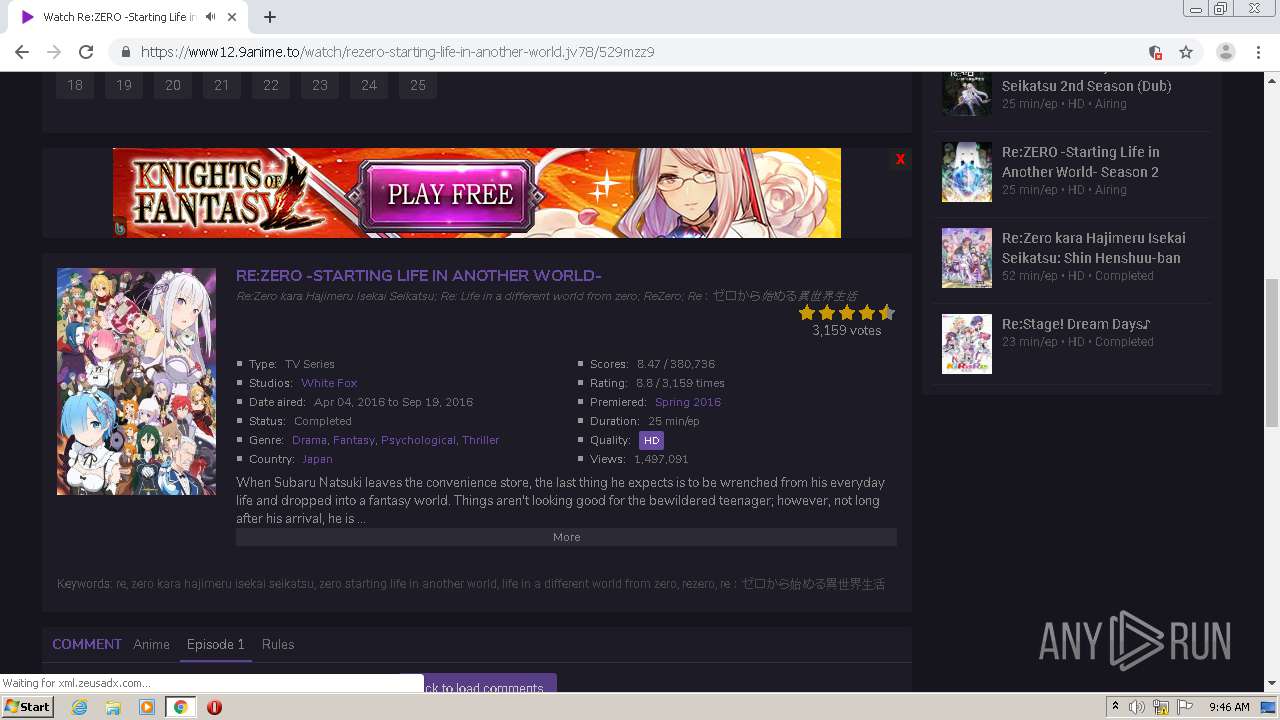The image size is (1280, 720).
Task: Open a new browser tab
Action: (x=270, y=17)
